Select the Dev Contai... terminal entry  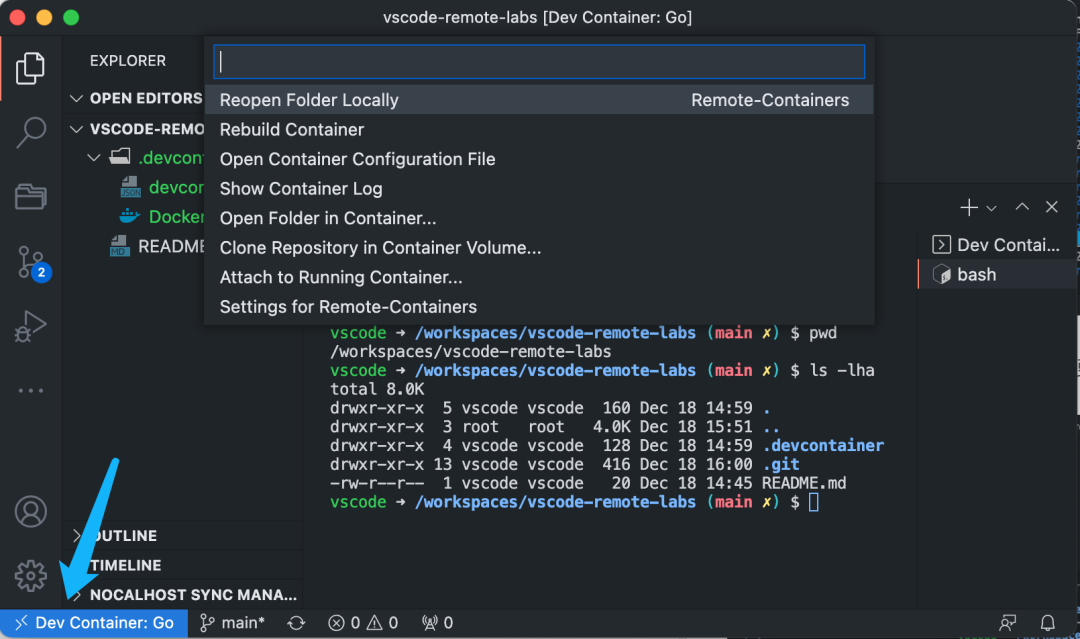click(x=997, y=244)
